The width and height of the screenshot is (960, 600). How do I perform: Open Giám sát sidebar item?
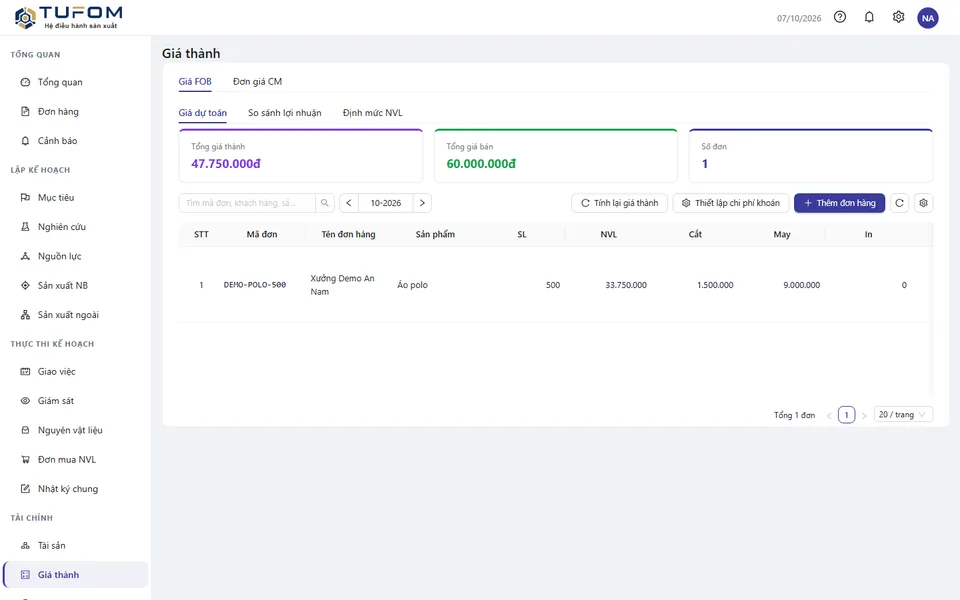(x=75, y=401)
